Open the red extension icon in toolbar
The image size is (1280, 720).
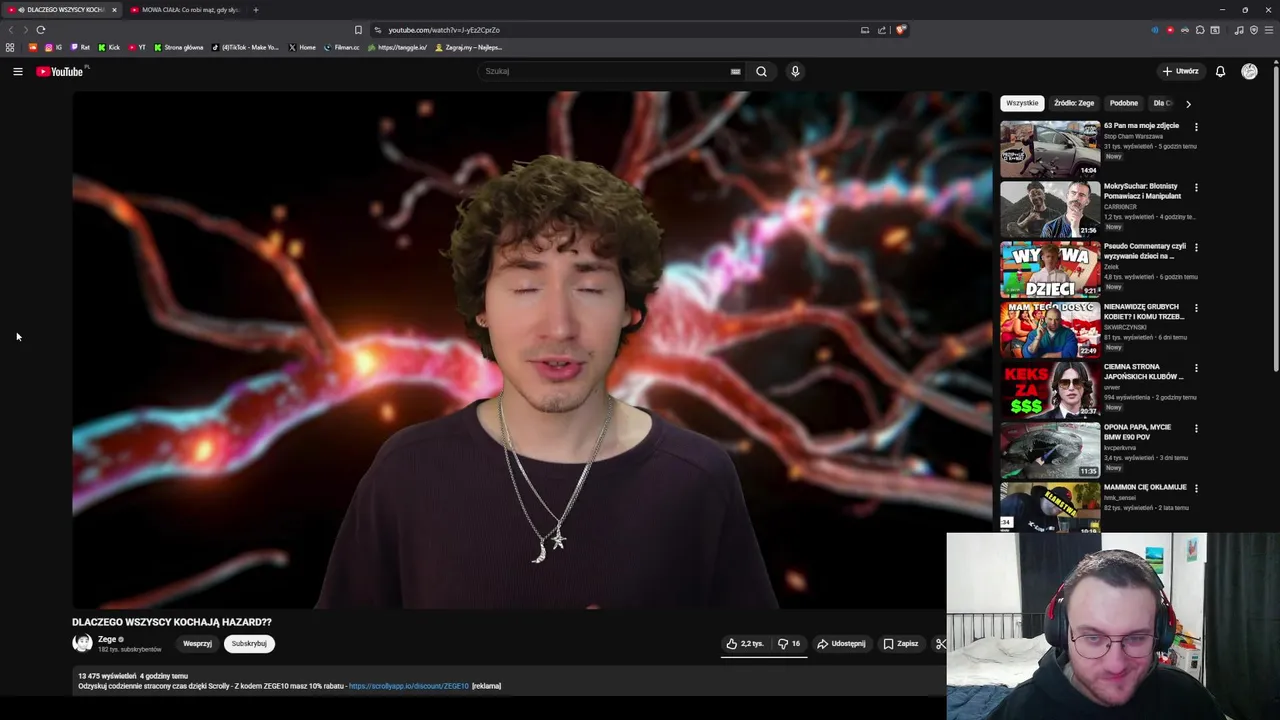(x=1170, y=30)
